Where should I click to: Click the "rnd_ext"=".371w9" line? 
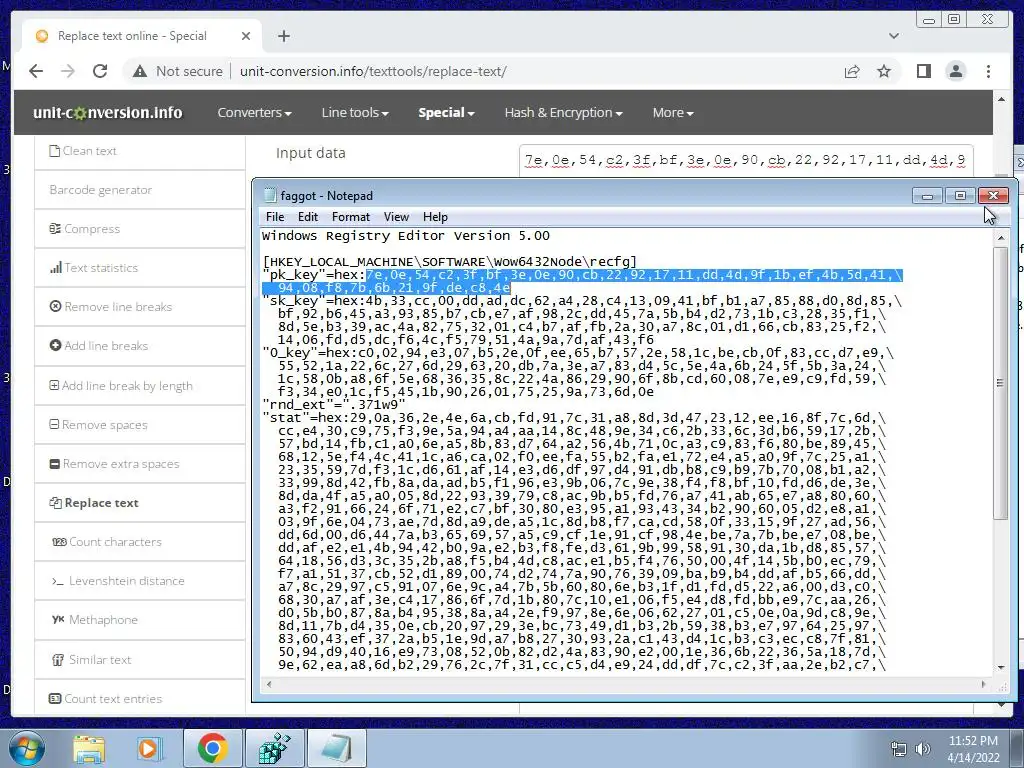334,405
